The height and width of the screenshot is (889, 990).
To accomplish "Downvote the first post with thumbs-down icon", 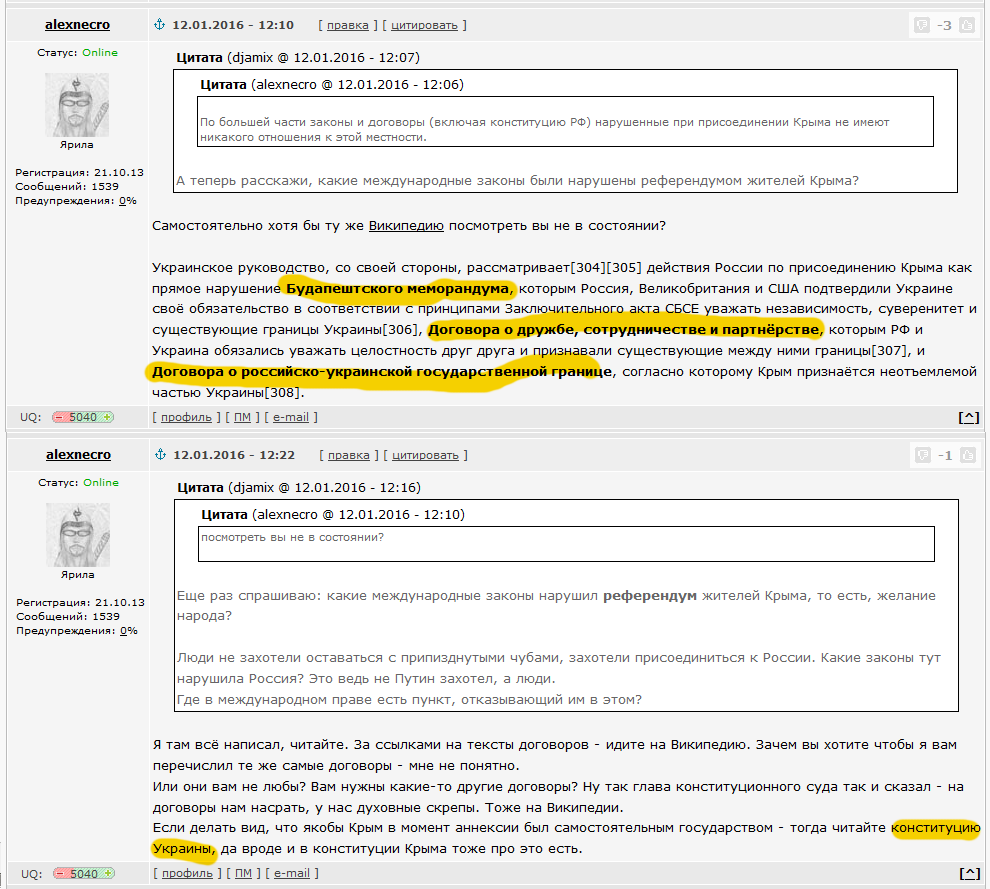I will [922, 25].
